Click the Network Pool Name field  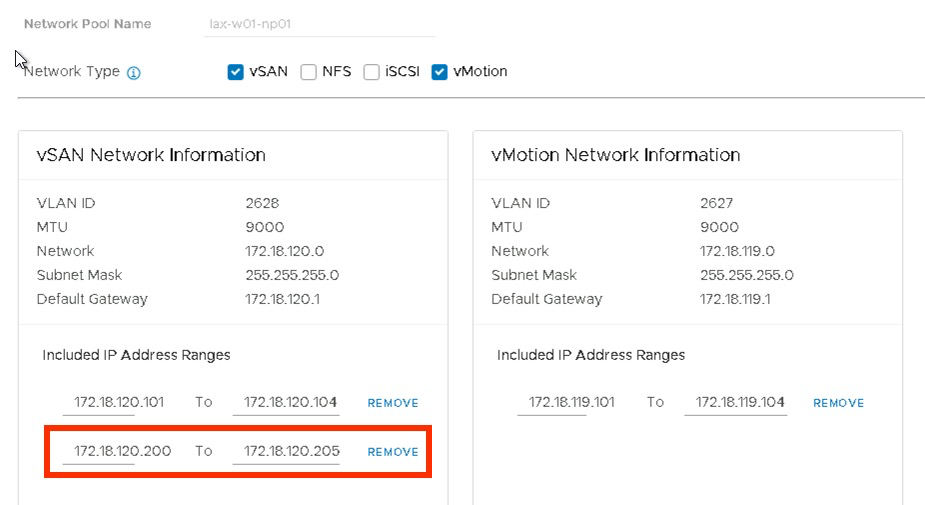tap(319, 24)
